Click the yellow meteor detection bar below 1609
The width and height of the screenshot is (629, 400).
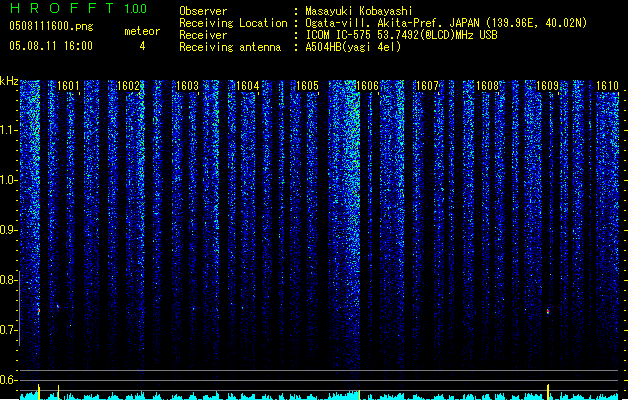pyautogui.click(x=548, y=392)
